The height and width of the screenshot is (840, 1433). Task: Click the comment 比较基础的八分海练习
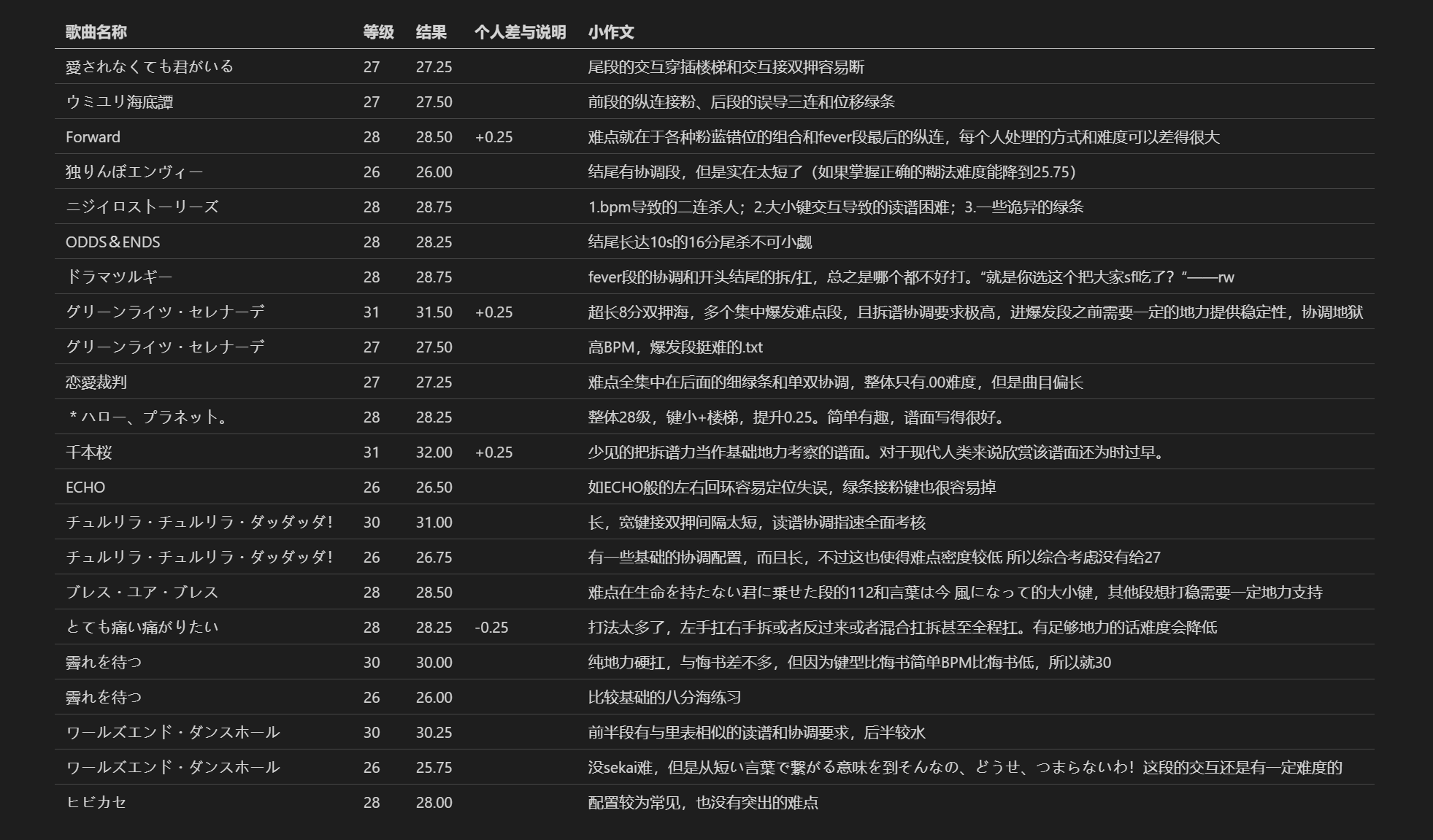pyautogui.click(x=664, y=697)
